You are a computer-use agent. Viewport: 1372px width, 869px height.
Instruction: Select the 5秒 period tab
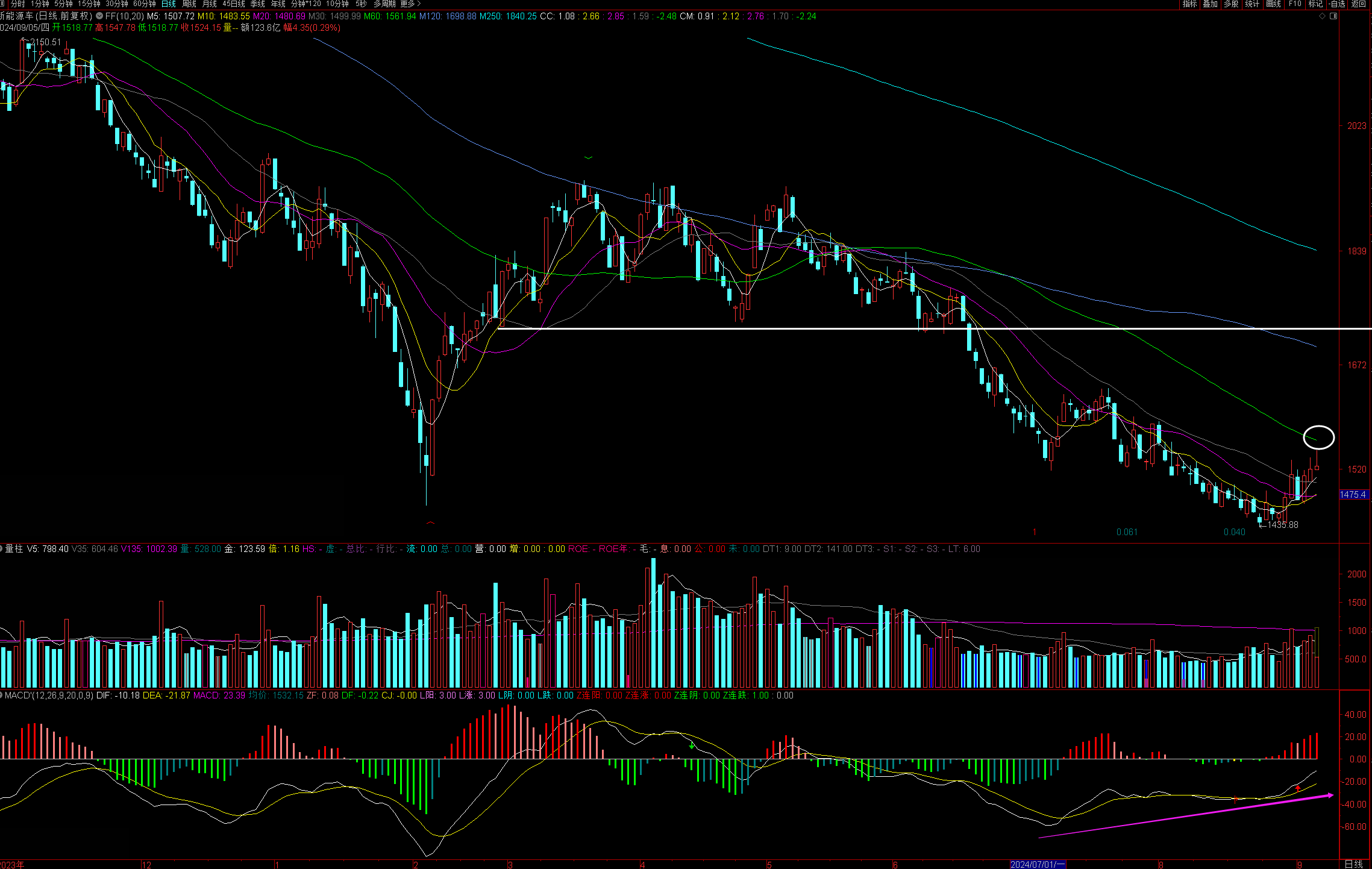[361, 4]
